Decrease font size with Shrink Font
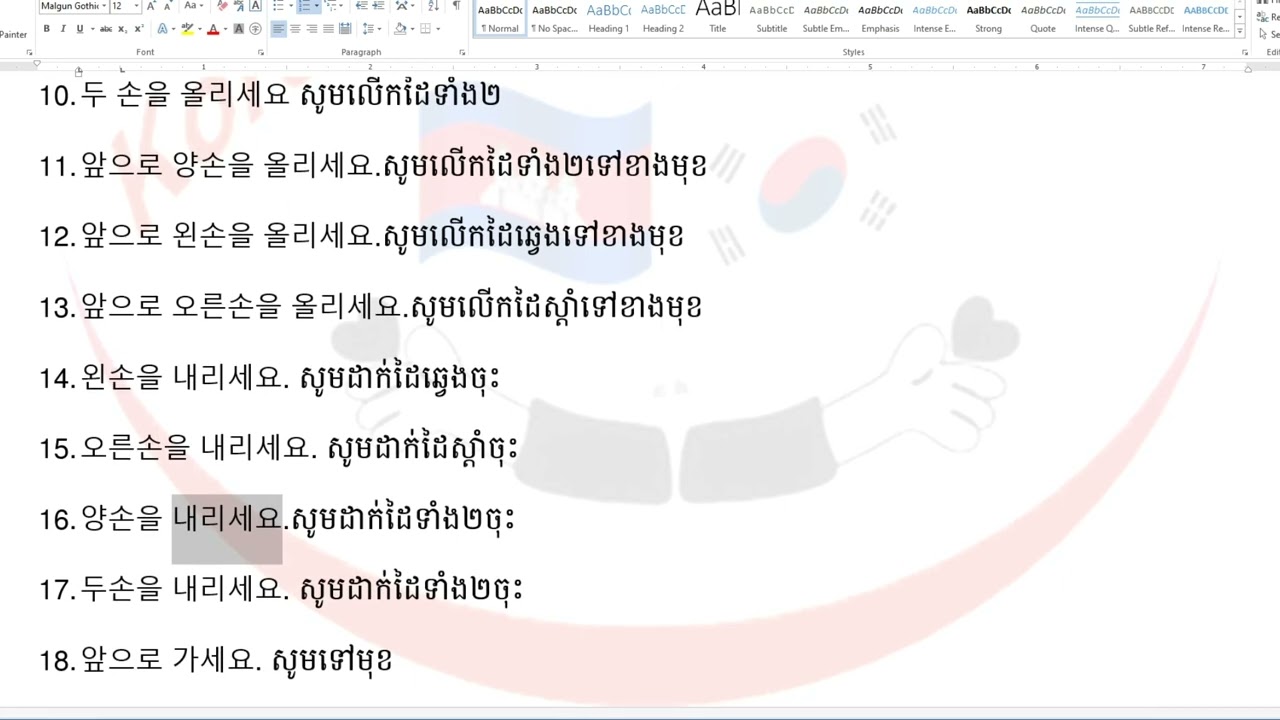Screen dimensions: 1280x720 coord(168,6)
